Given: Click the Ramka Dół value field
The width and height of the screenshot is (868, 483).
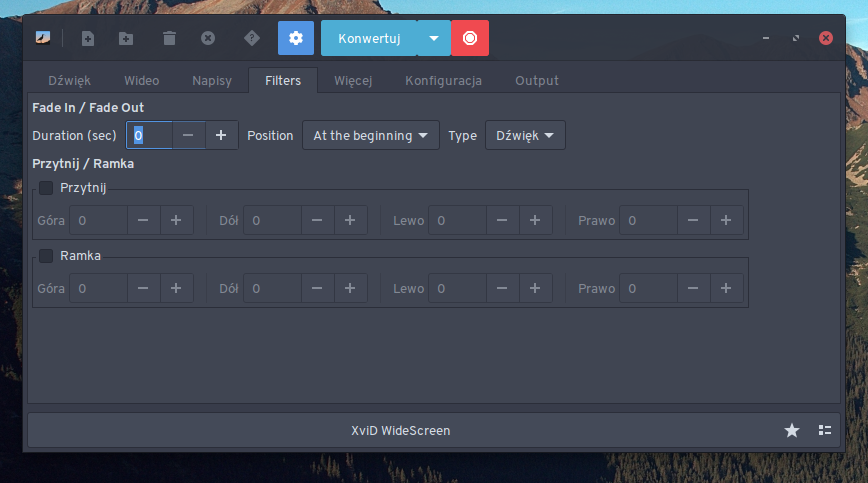Looking at the screenshot, I should [272, 288].
